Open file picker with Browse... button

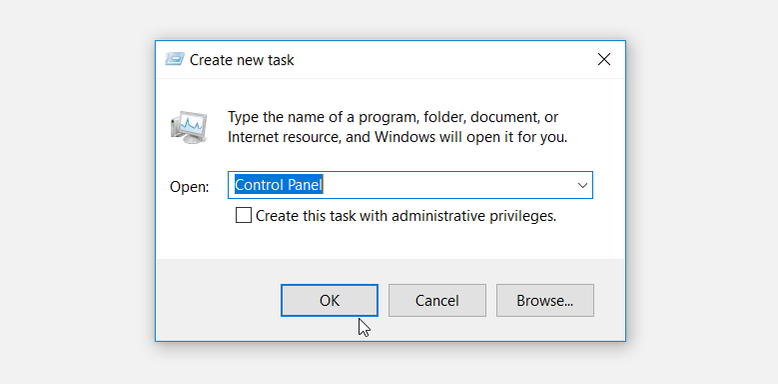545,300
